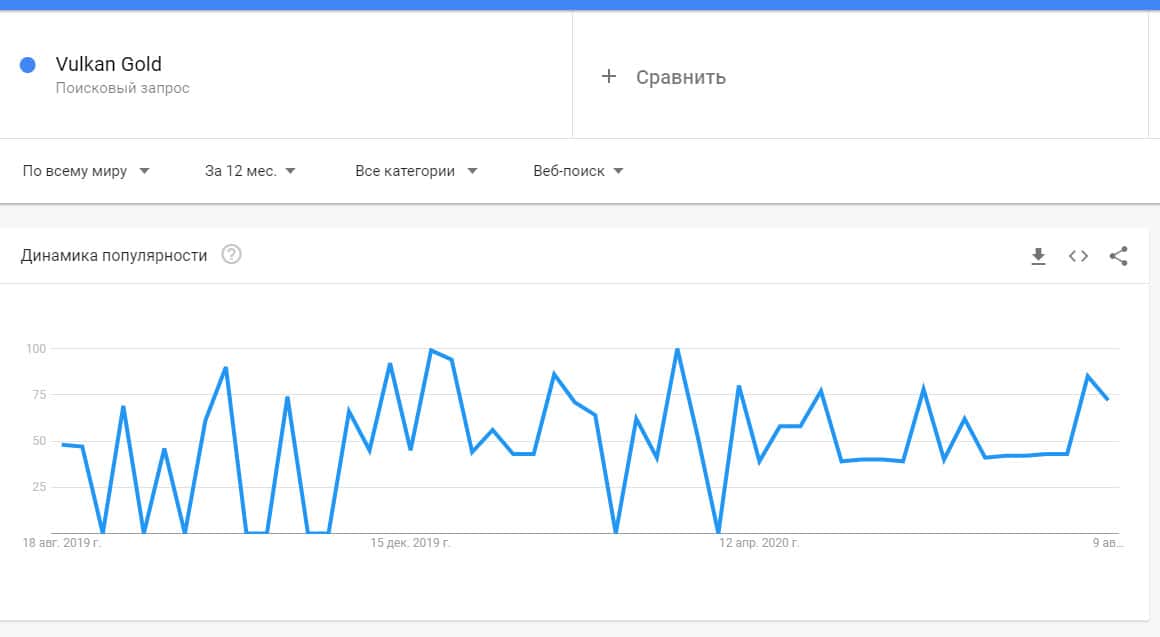Open the embed code icon
Viewport: 1160px width, 637px height.
(1078, 257)
